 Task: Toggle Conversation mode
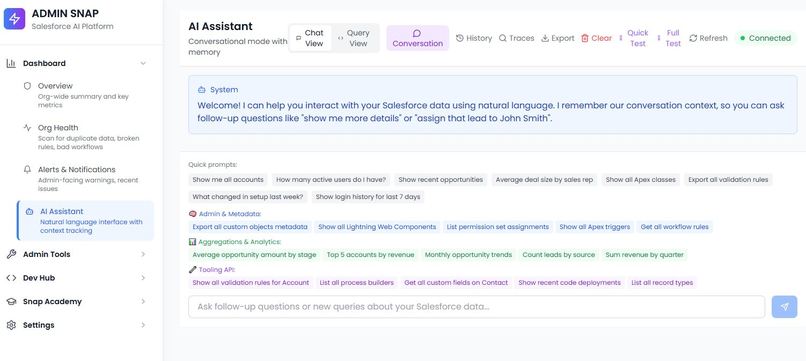(x=417, y=38)
